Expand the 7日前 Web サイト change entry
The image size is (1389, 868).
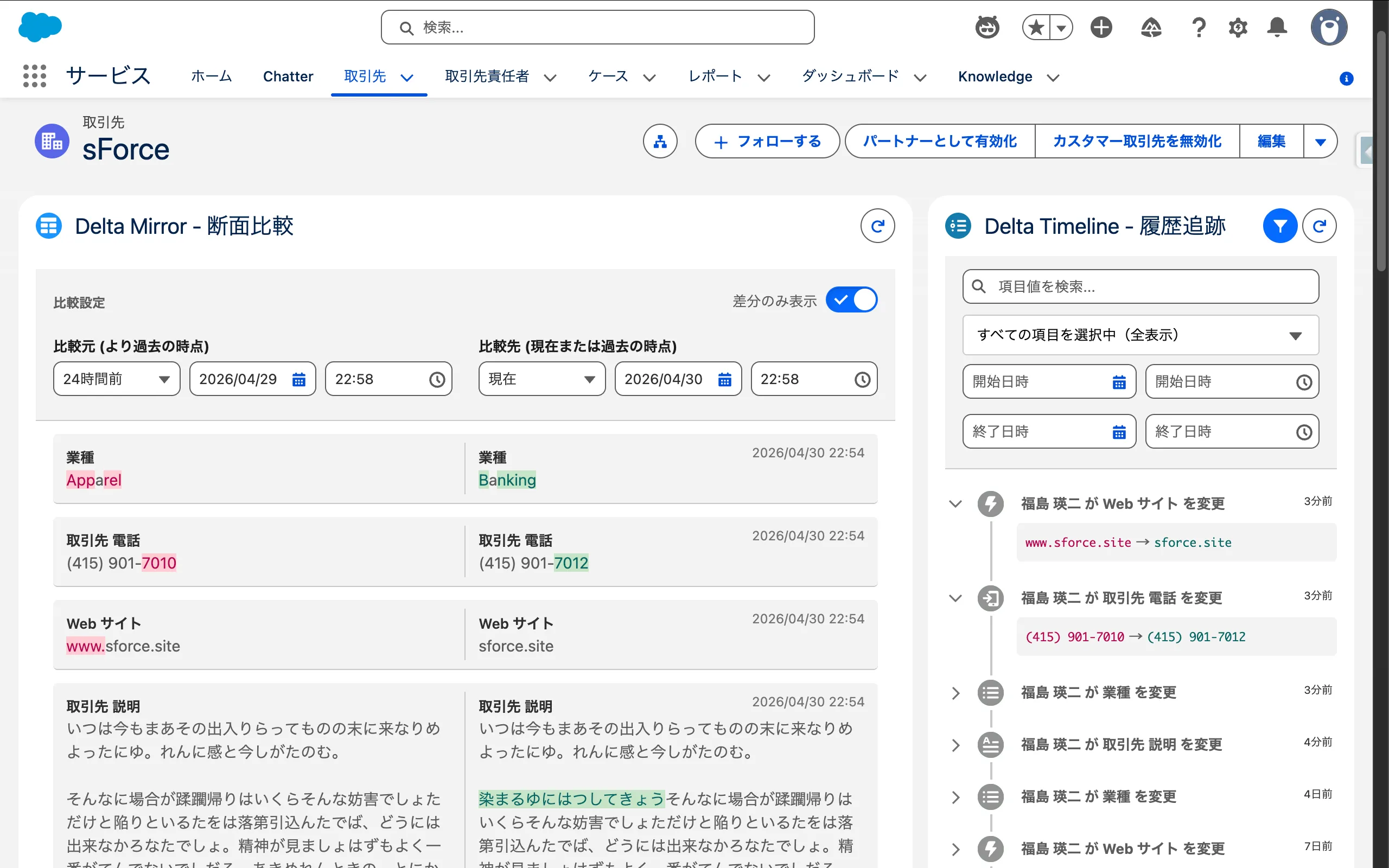click(x=955, y=849)
